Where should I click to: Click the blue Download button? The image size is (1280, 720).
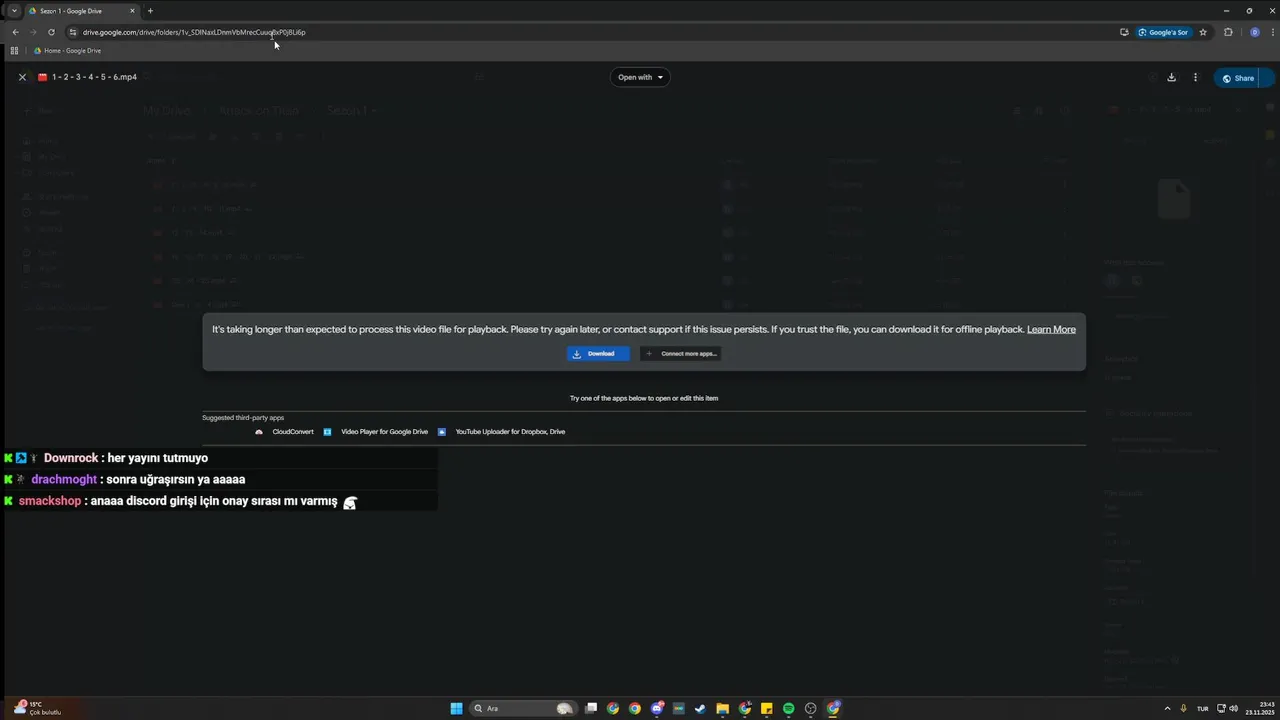click(x=598, y=353)
